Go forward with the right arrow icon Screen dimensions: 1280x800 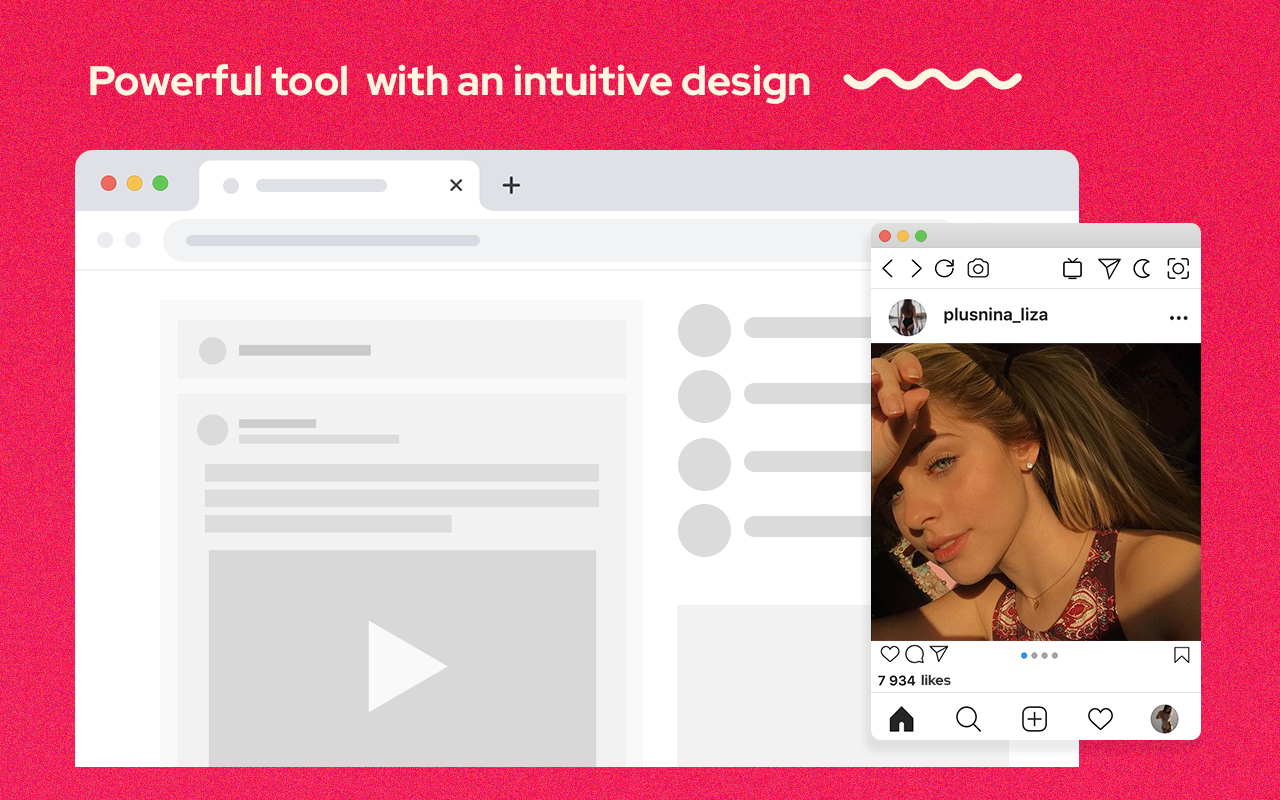[x=916, y=268]
